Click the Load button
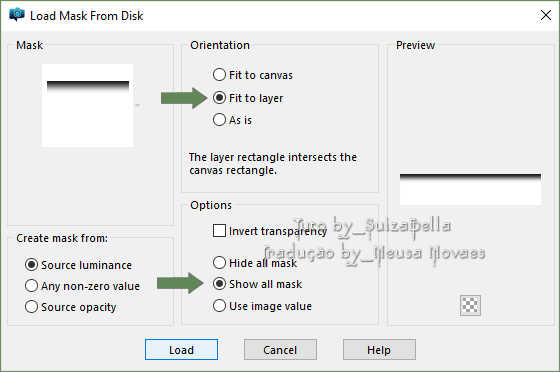560x372 pixels. click(181, 350)
